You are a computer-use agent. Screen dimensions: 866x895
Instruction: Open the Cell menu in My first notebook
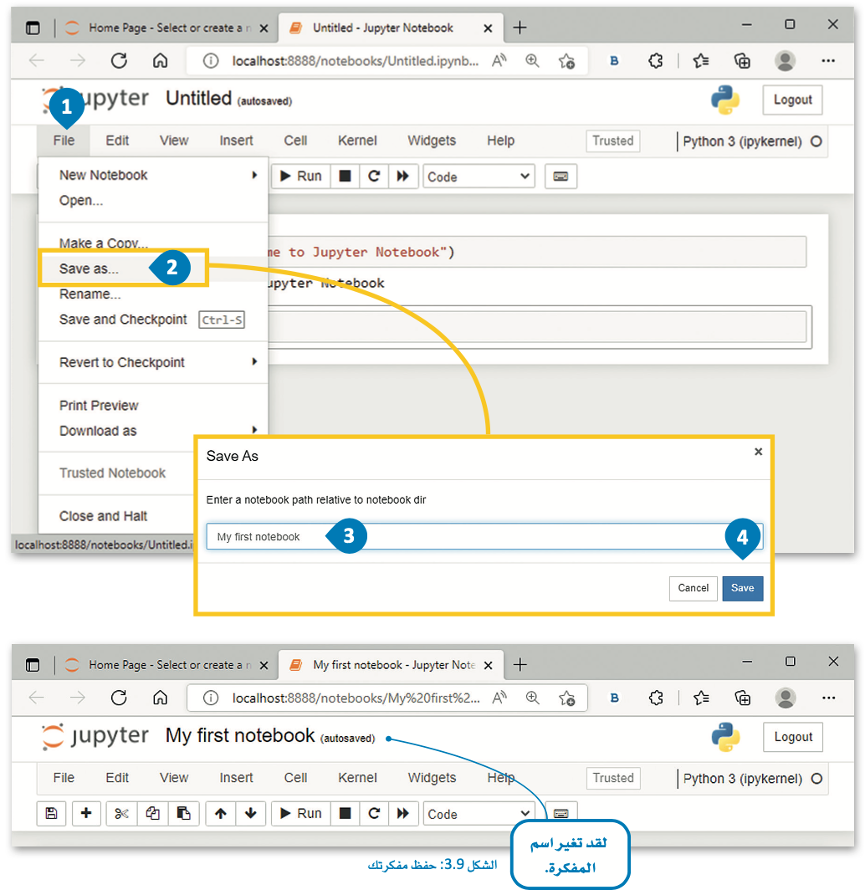click(x=296, y=777)
